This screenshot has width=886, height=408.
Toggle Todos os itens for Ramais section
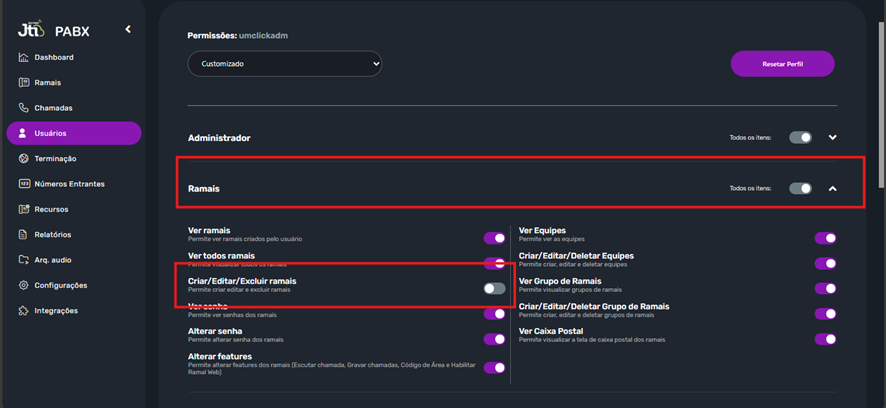point(800,188)
